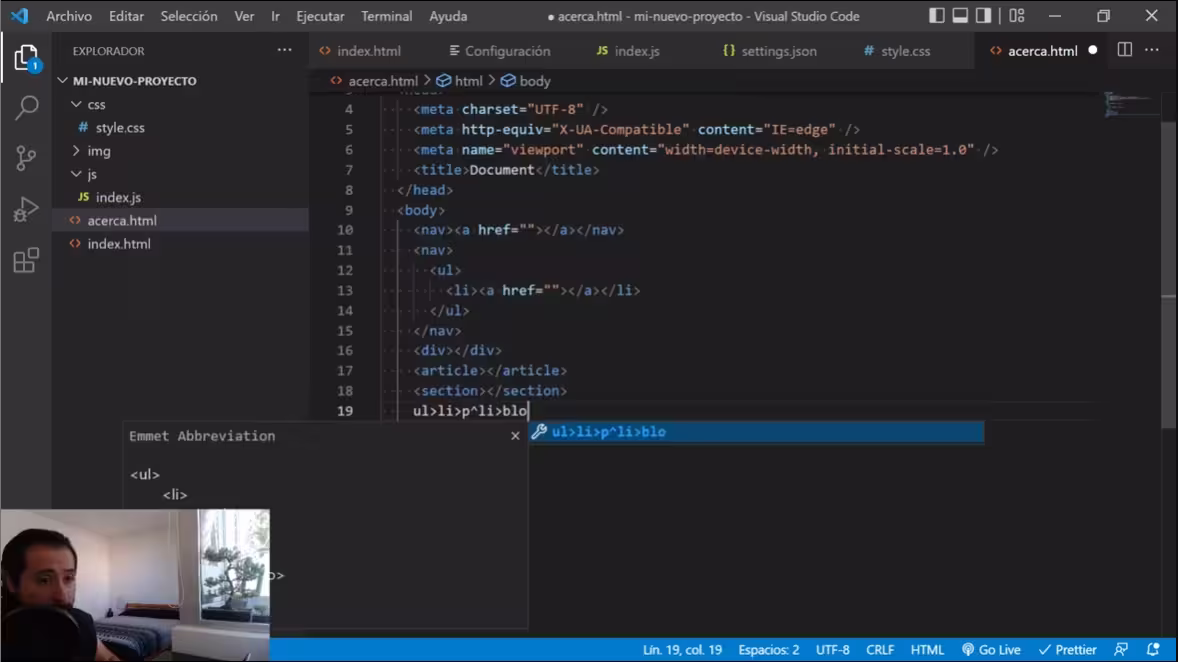The height and width of the screenshot is (662, 1178).
Task: Click Prettier in the status bar
Action: tap(1067, 650)
